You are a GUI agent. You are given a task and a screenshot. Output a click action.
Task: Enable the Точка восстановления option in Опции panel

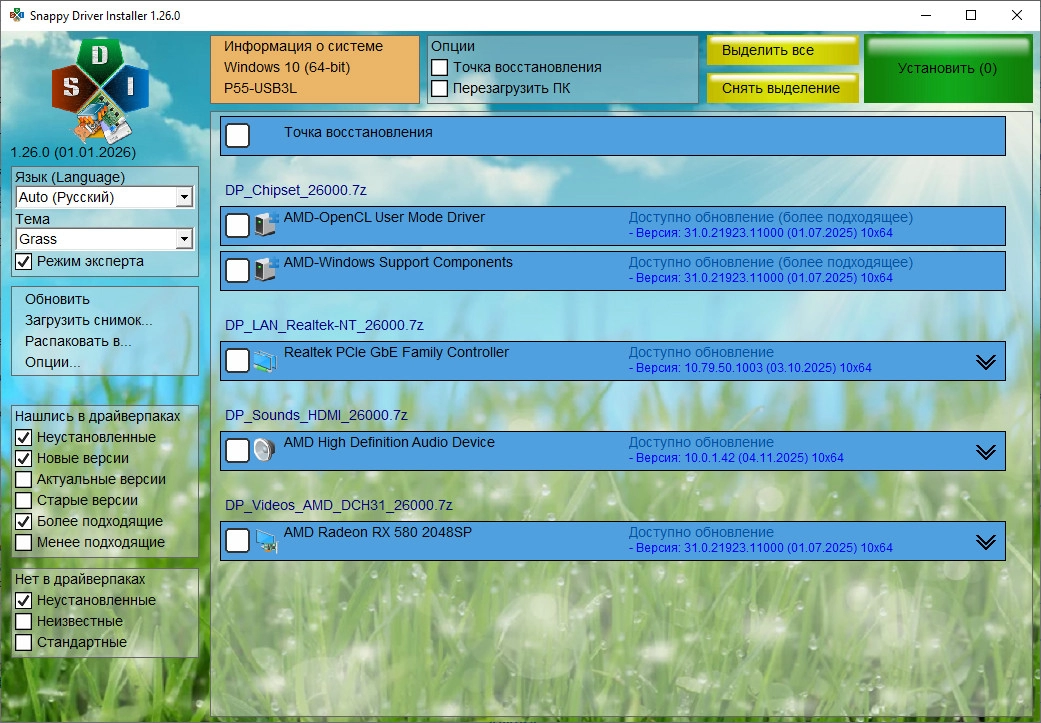(x=440, y=68)
